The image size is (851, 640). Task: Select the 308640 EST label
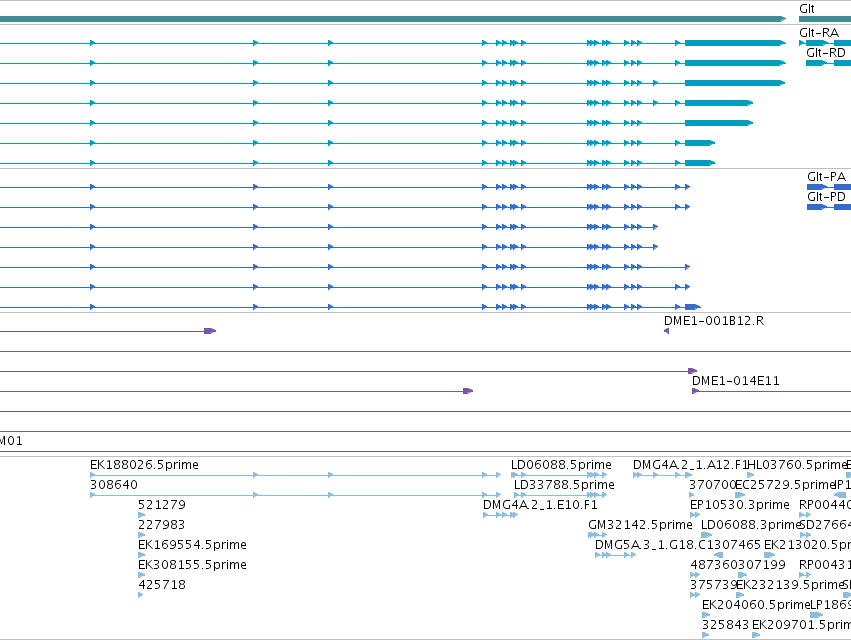click(x=114, y=485)
